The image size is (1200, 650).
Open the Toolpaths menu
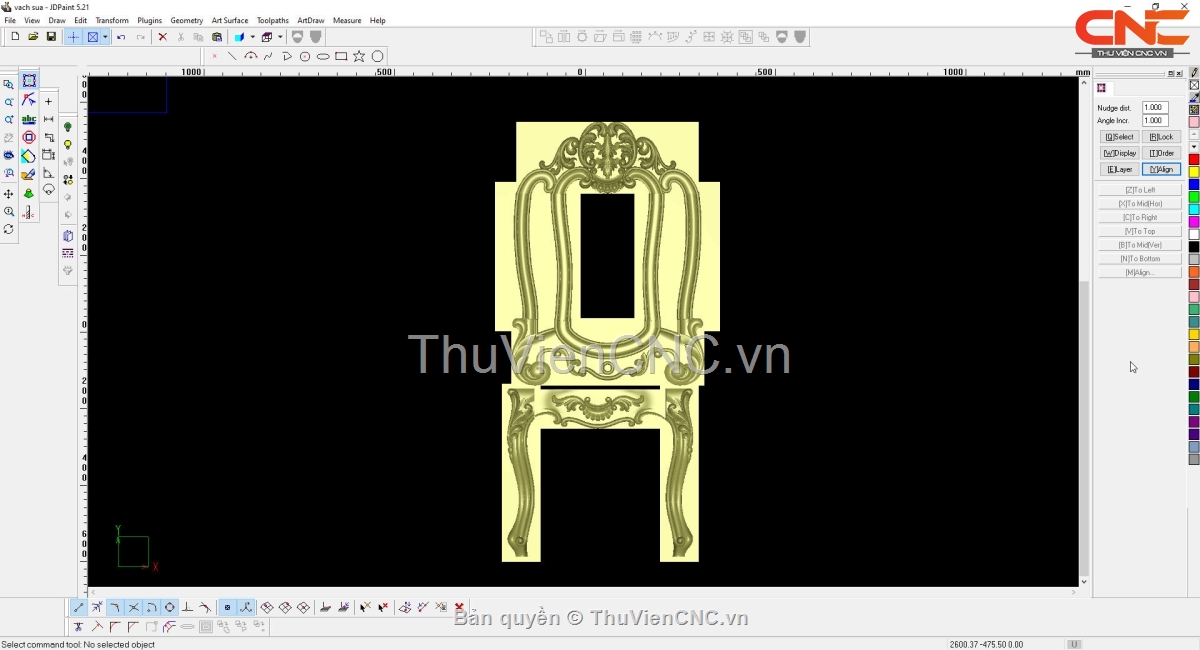(x=272, y=20)
